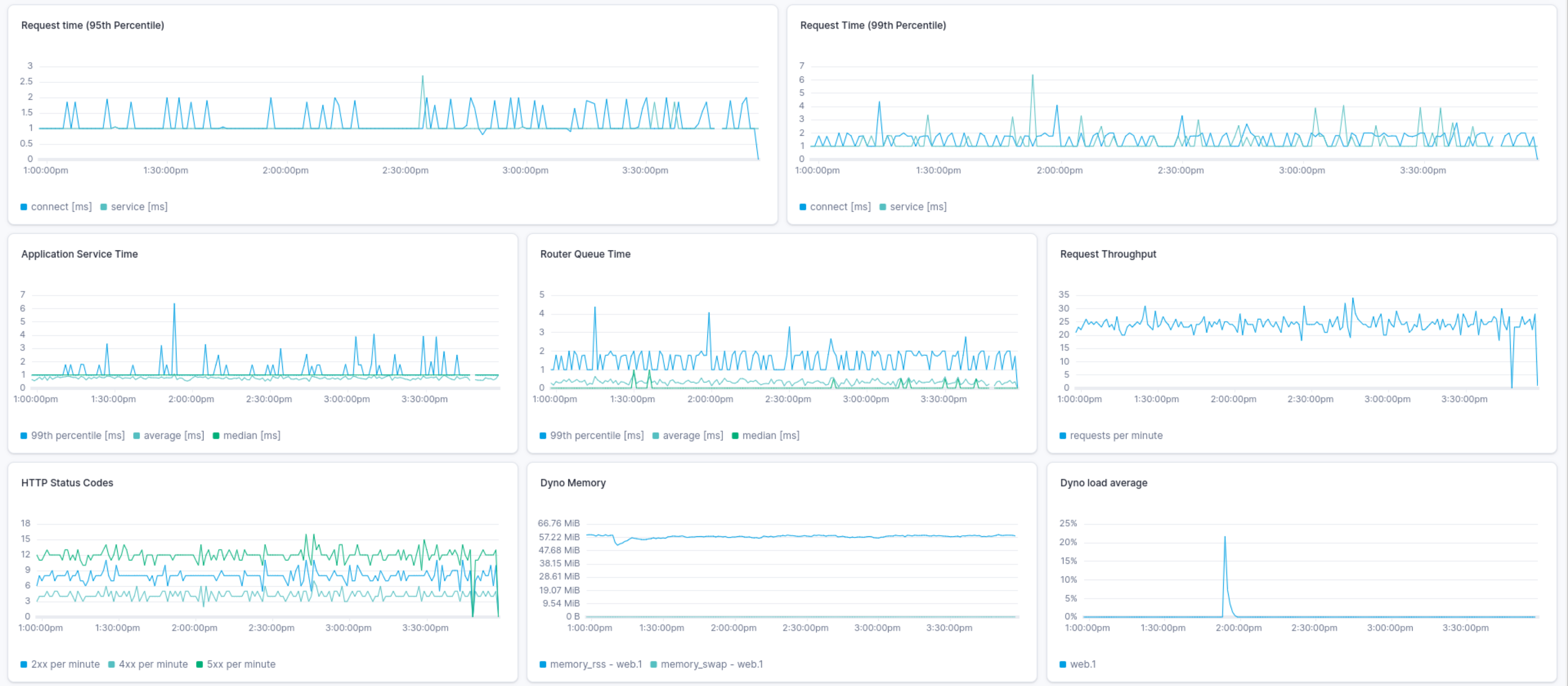
Task: Toggle 99th percentile legend in Application Service Time
Action: (72, 436)
